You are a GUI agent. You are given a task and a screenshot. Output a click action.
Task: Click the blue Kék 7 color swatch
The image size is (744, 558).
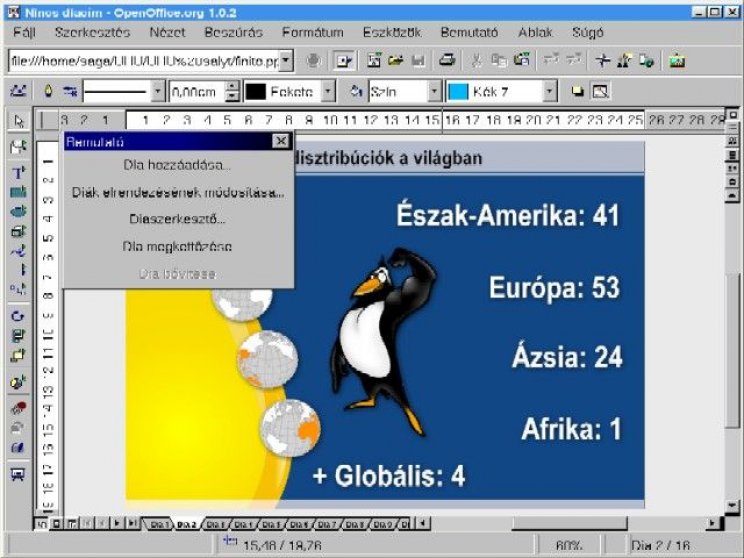(458, 91)
